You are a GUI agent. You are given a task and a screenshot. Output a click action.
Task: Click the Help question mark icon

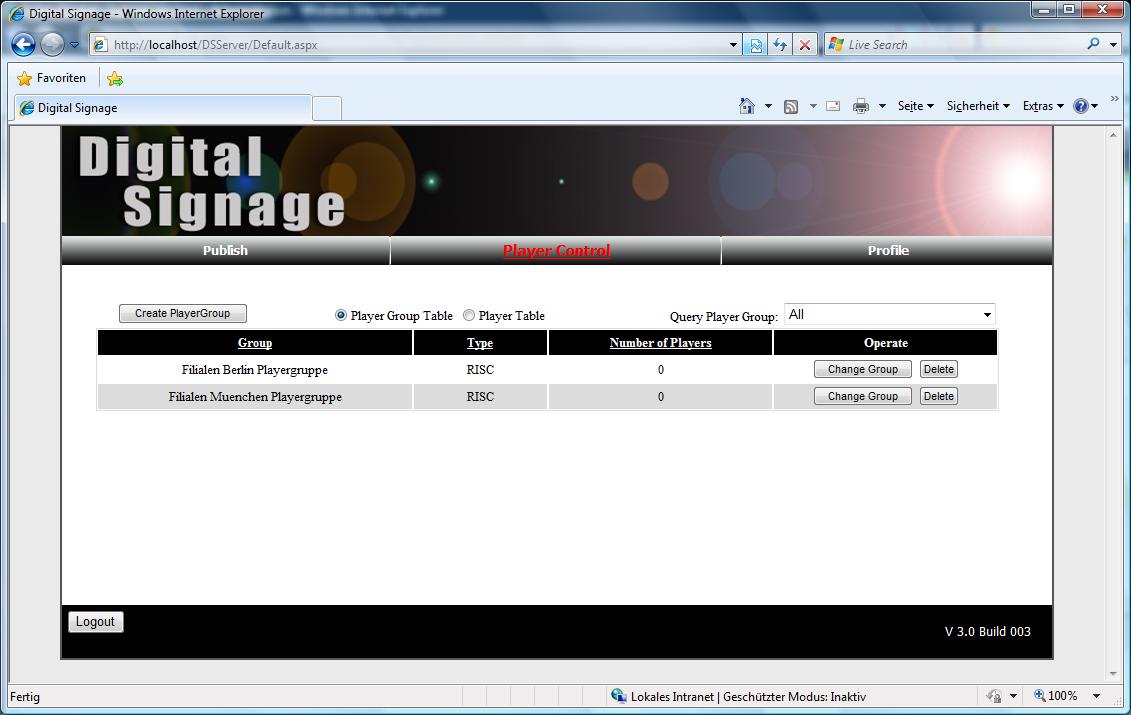click(1080, 106)
